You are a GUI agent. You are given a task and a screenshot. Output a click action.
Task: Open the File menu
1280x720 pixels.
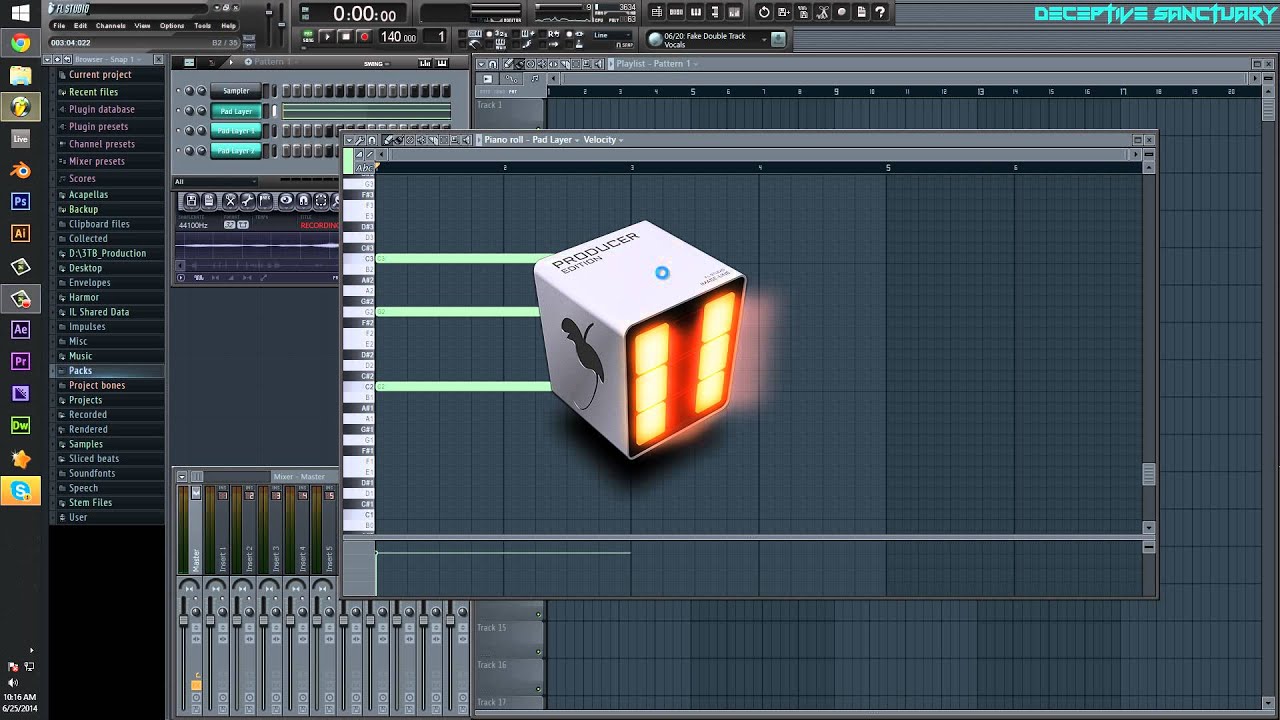[59, 25]
